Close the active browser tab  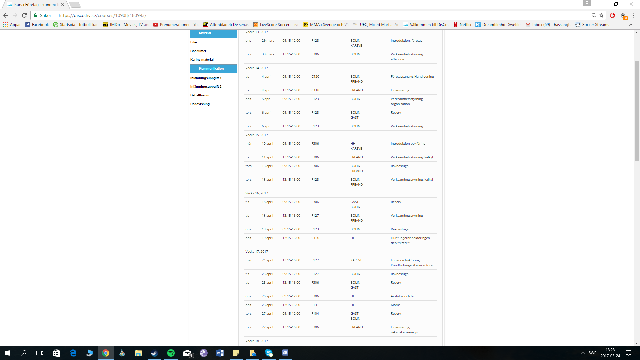[x=62, y=4]
